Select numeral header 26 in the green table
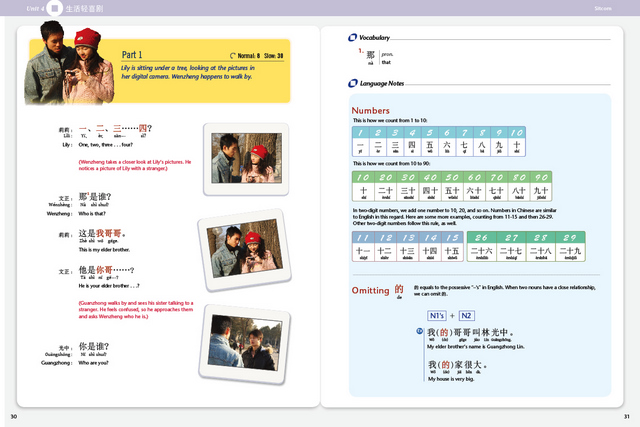 [x=482, y=238]
